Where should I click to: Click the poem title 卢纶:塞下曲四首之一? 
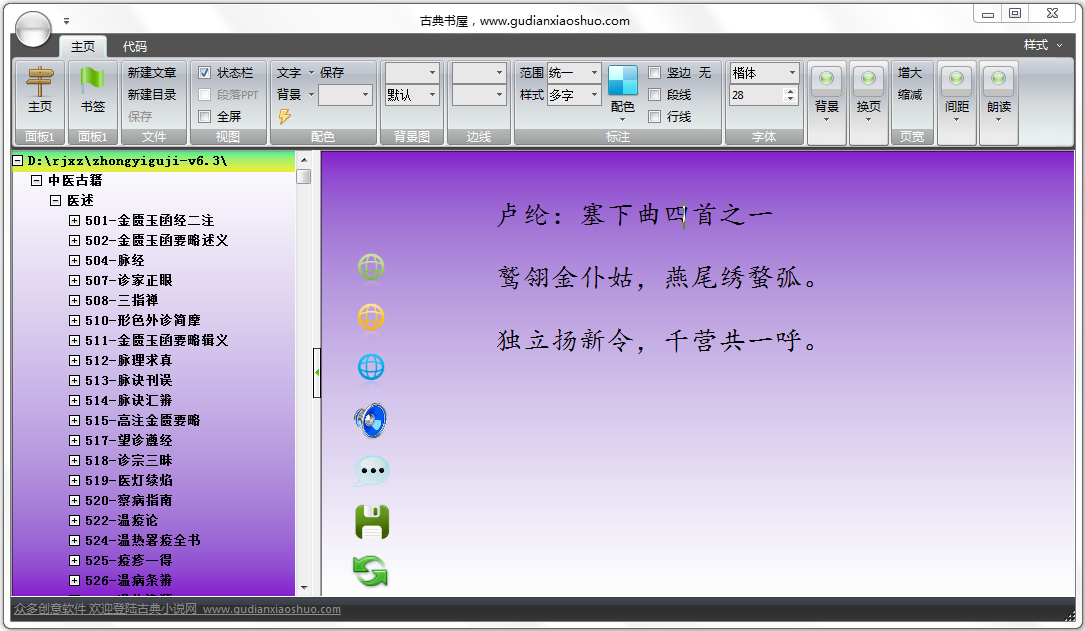coord(634,214)
